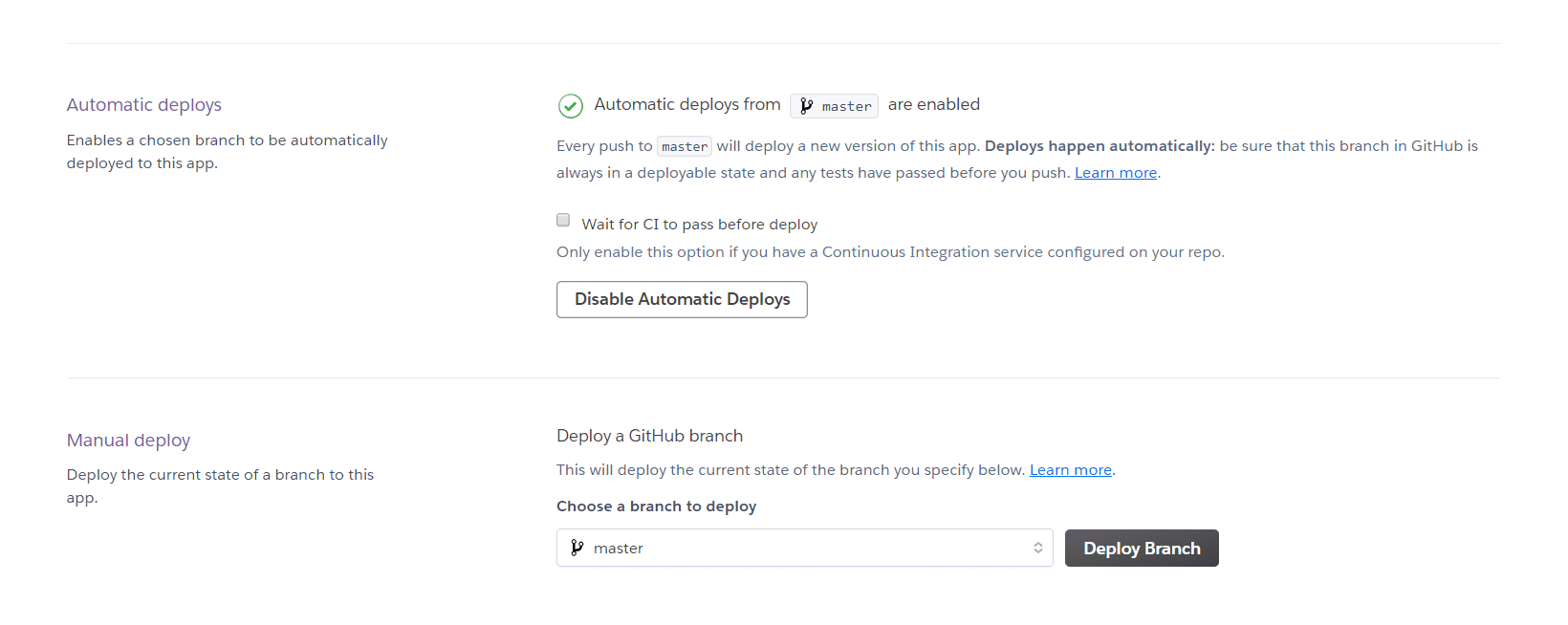Click the inline master code tag
The height and width of the screenshot is (625, 1568).
tap(685, 146)
